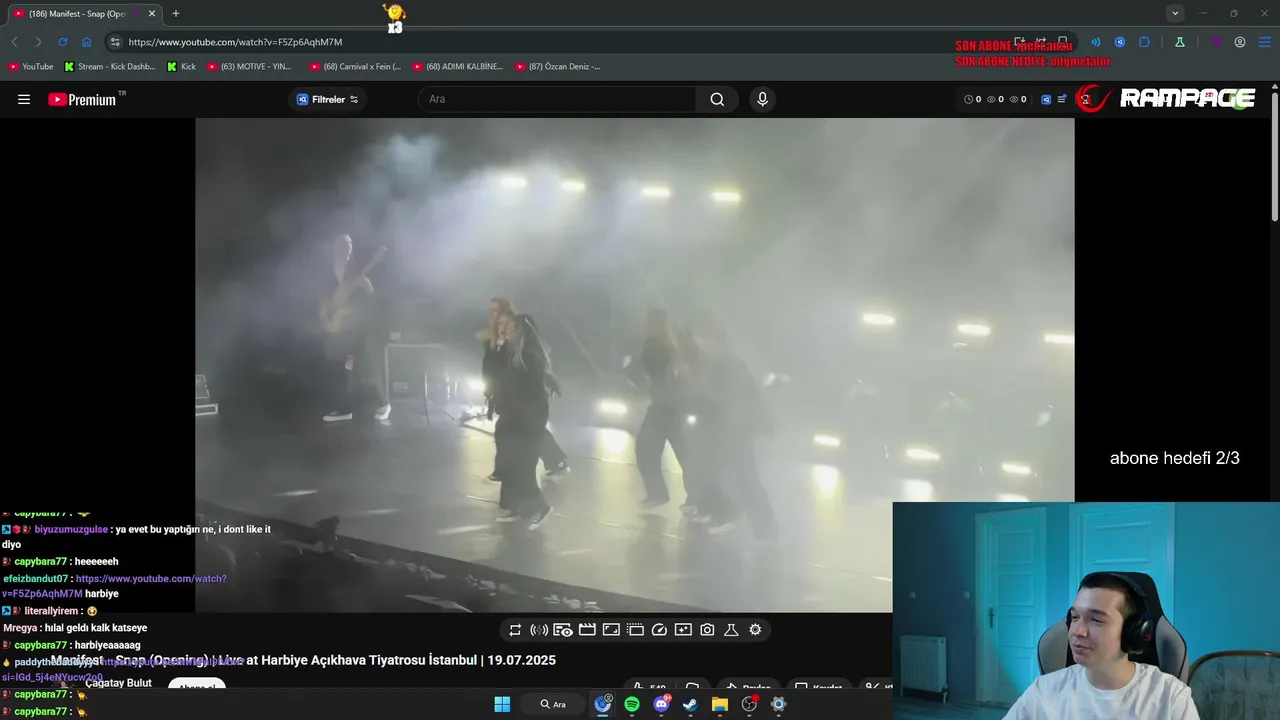The height and width of the screenshot is (720, 1280).
Task: Open File Explorer from the taskbar
Action: tap(719, 704)
